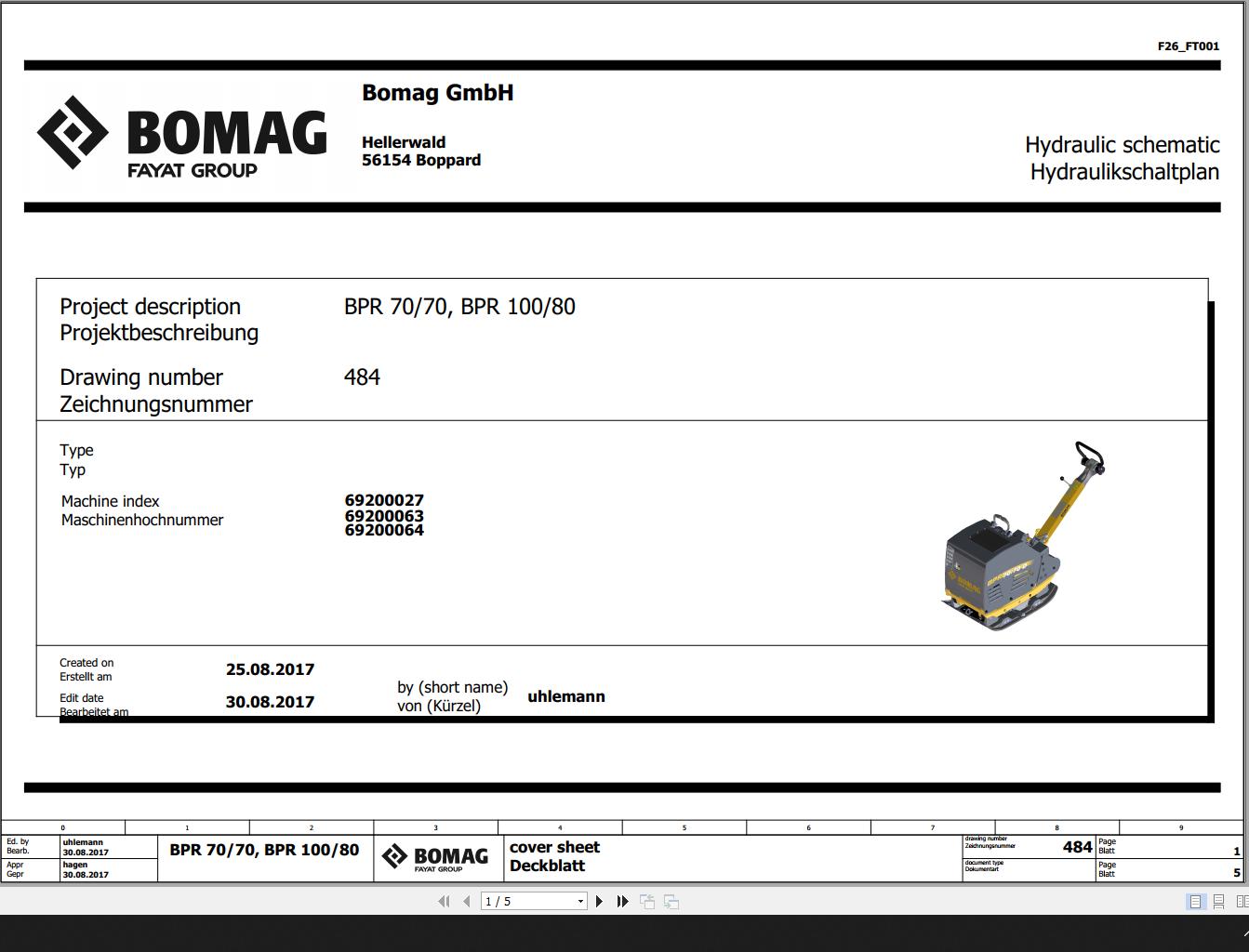This screenshot has height=952, width=1249.
Task: Select machine index 69200027
Action: [x=383, y=500]
